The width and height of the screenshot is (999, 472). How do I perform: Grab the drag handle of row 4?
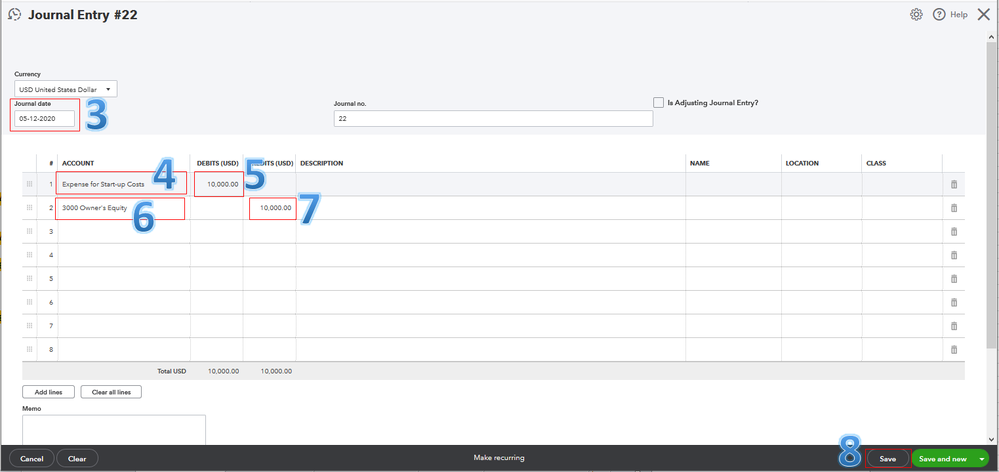(29, 255)
